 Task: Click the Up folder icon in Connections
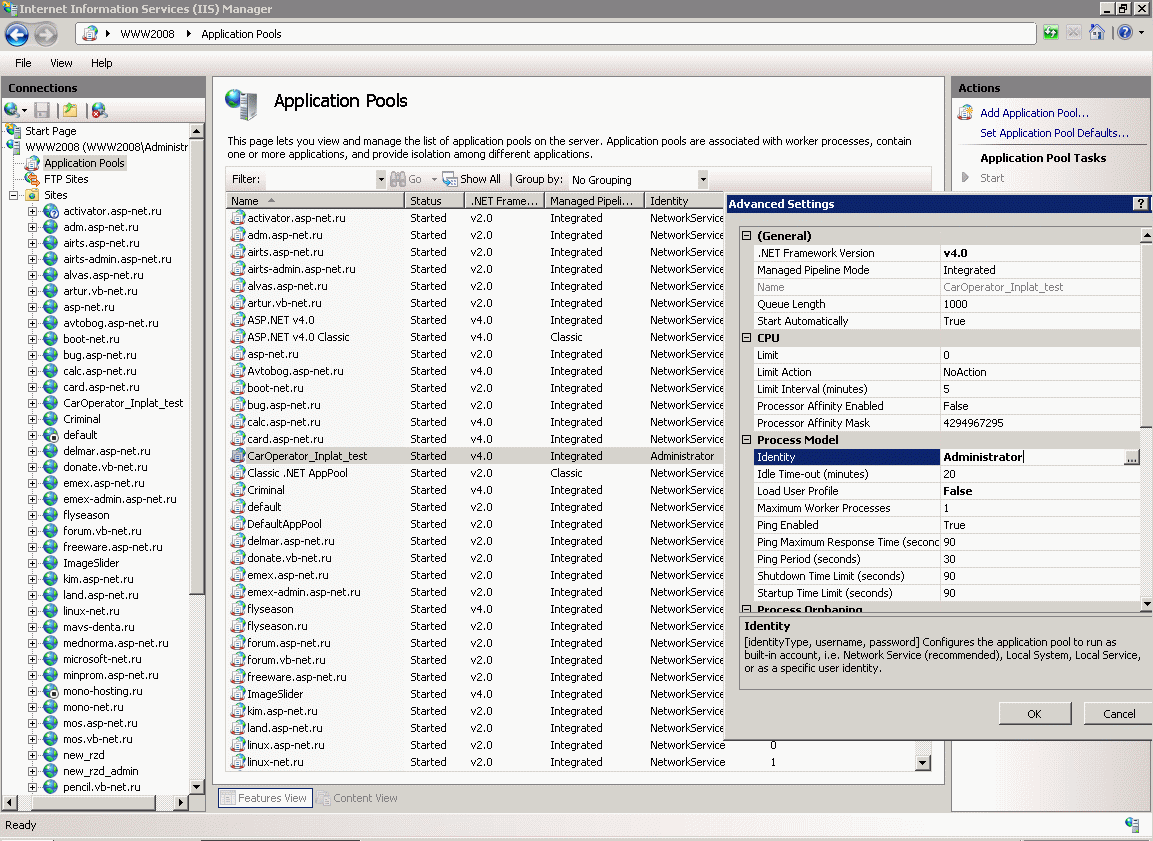coord(70,110)
